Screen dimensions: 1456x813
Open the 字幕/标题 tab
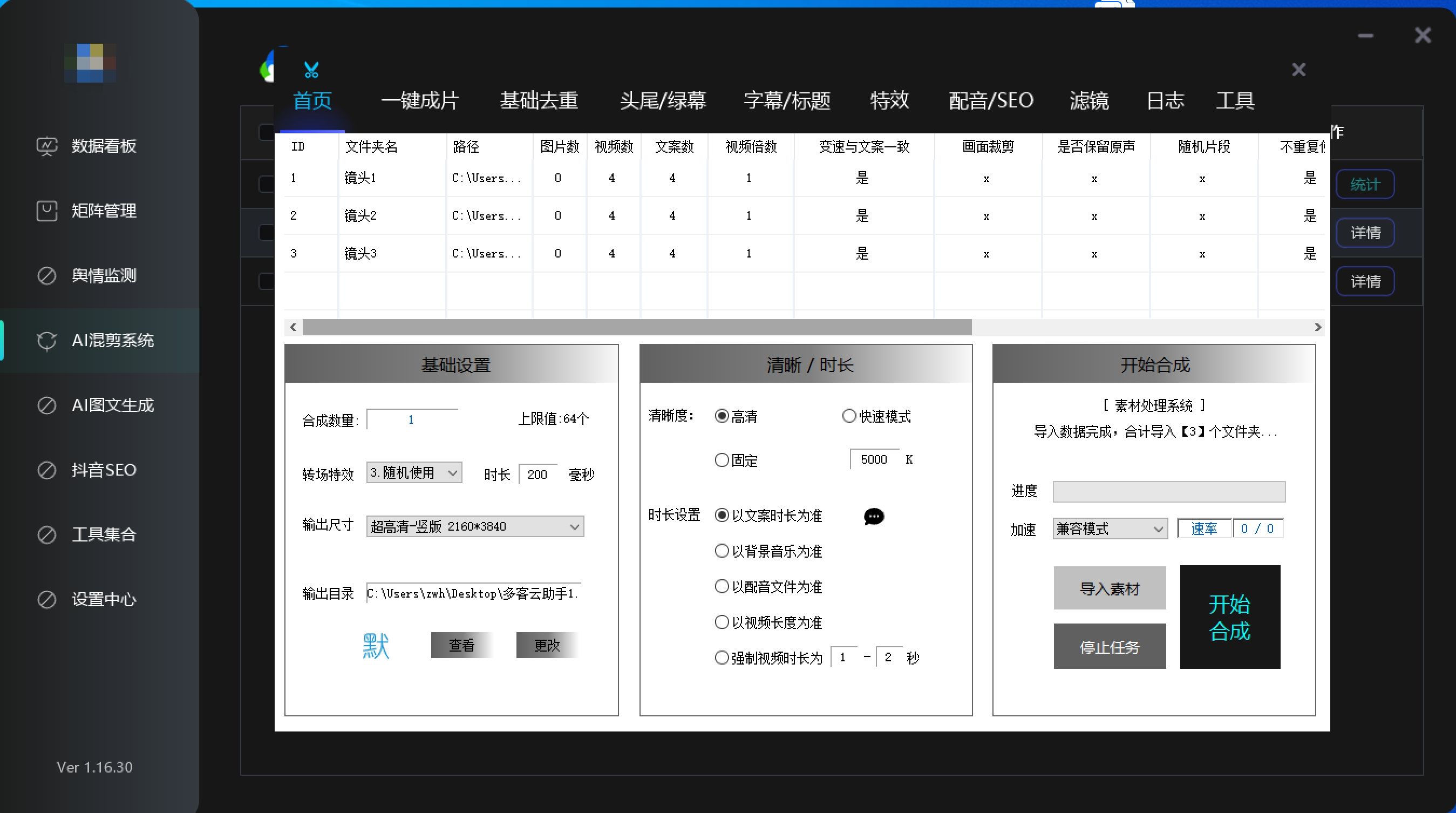point(787,101)
